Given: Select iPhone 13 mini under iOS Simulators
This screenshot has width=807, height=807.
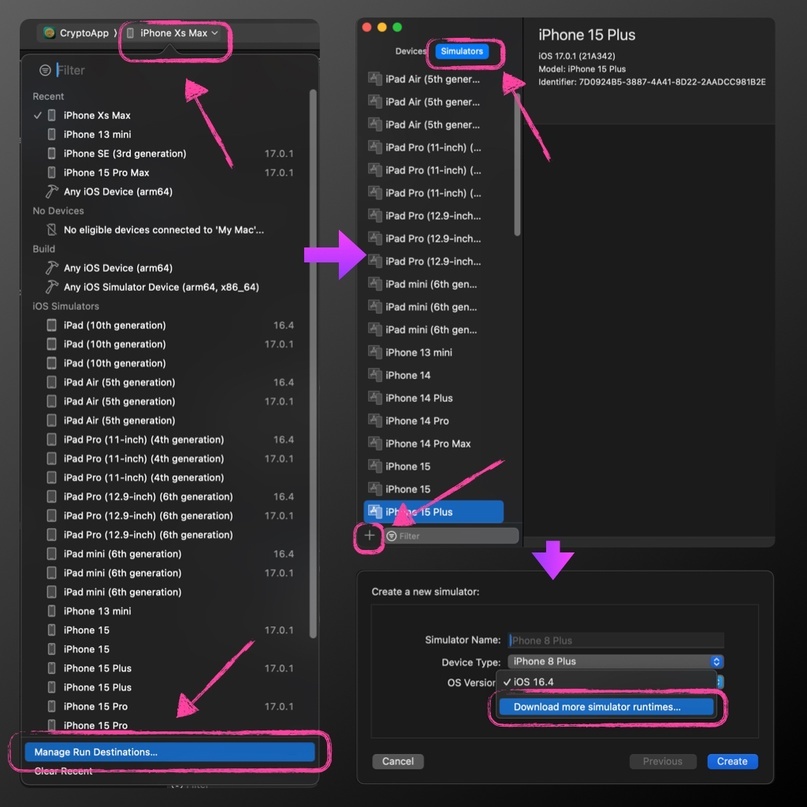Looking at the screenshot, I should click(x=170, y=611).
